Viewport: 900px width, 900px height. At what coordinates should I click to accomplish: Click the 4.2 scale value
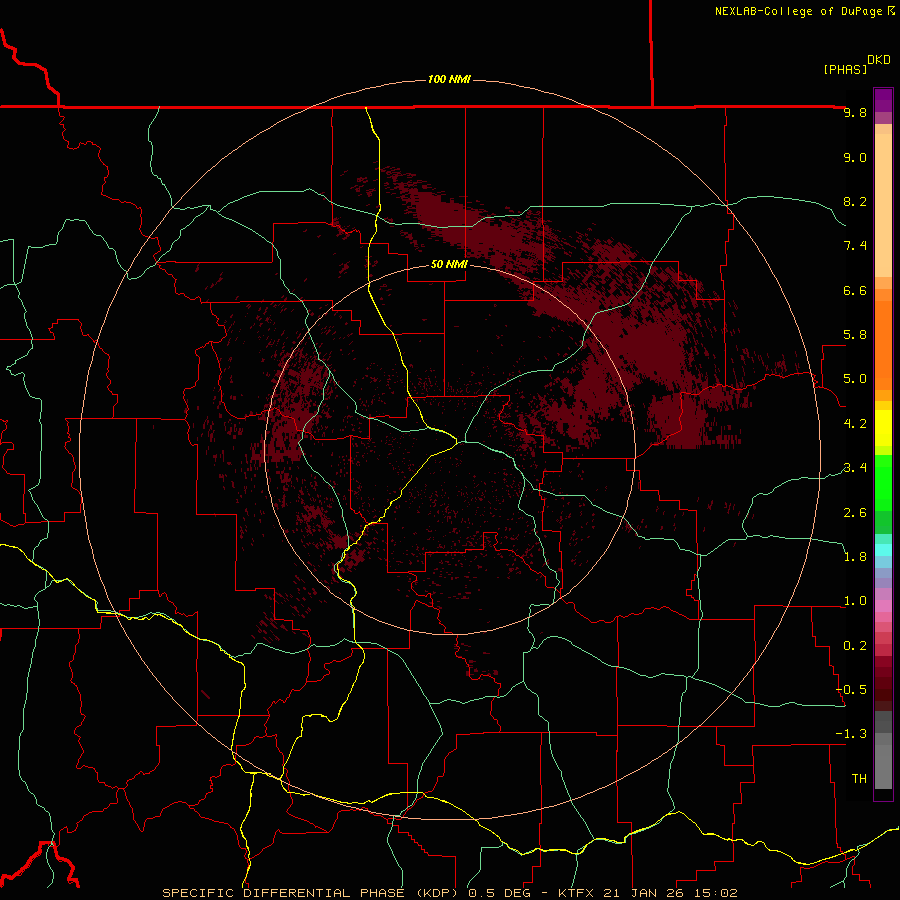(855, 424)
